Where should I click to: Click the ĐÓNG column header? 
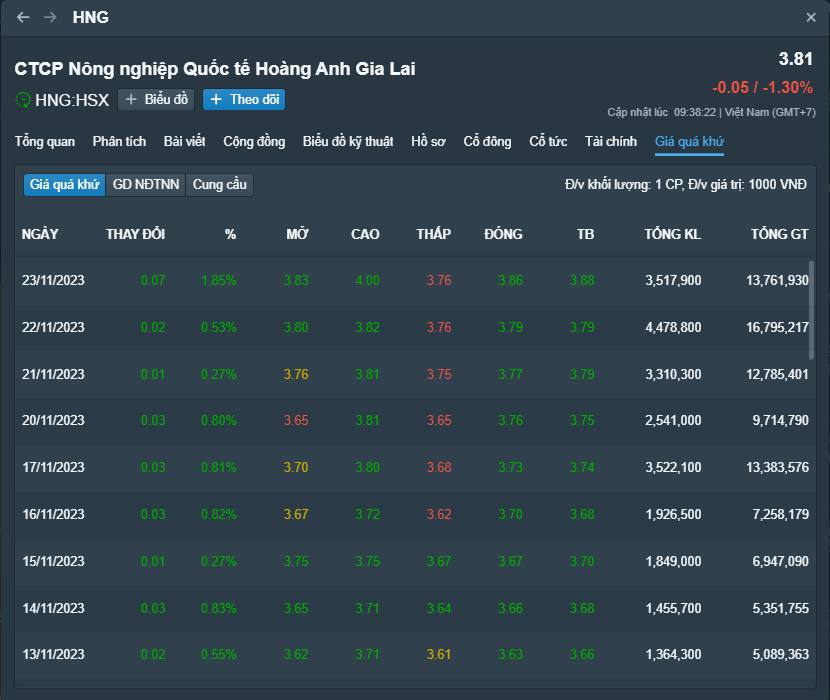click(x=503, y=234)
